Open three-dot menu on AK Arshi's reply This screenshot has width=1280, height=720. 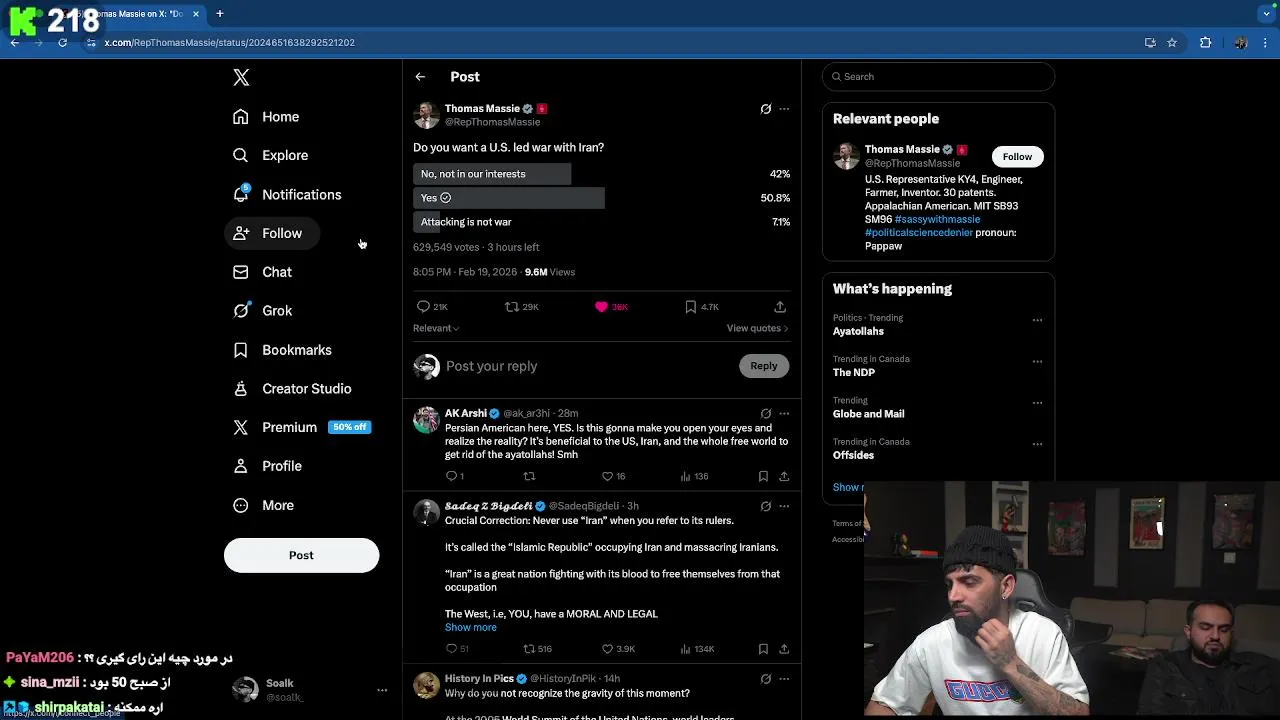pyautogui.click(x=784, y=414)
